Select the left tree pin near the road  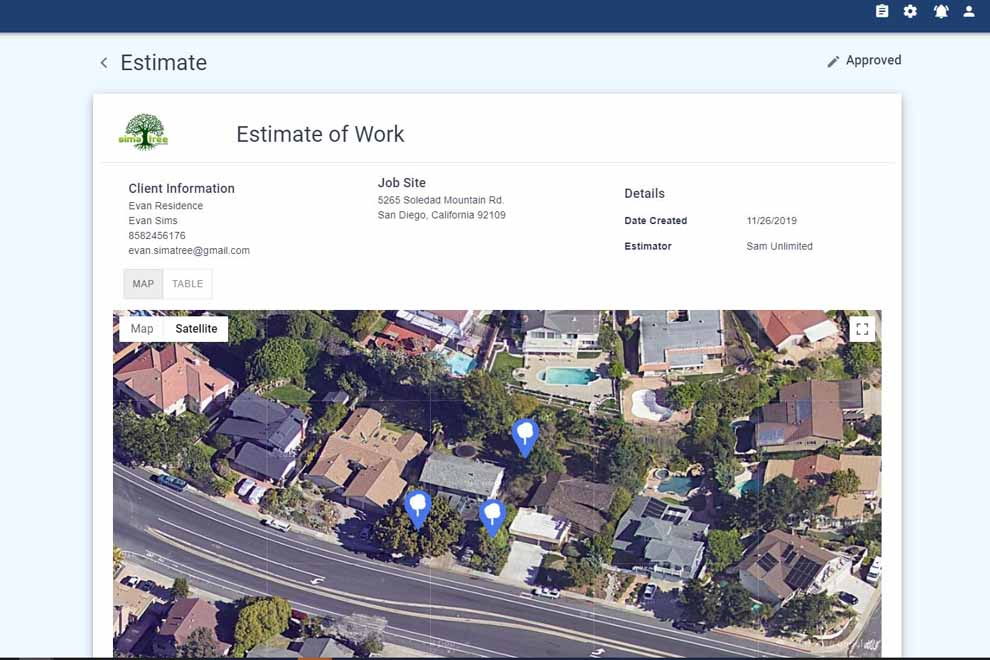pos(417,507)
